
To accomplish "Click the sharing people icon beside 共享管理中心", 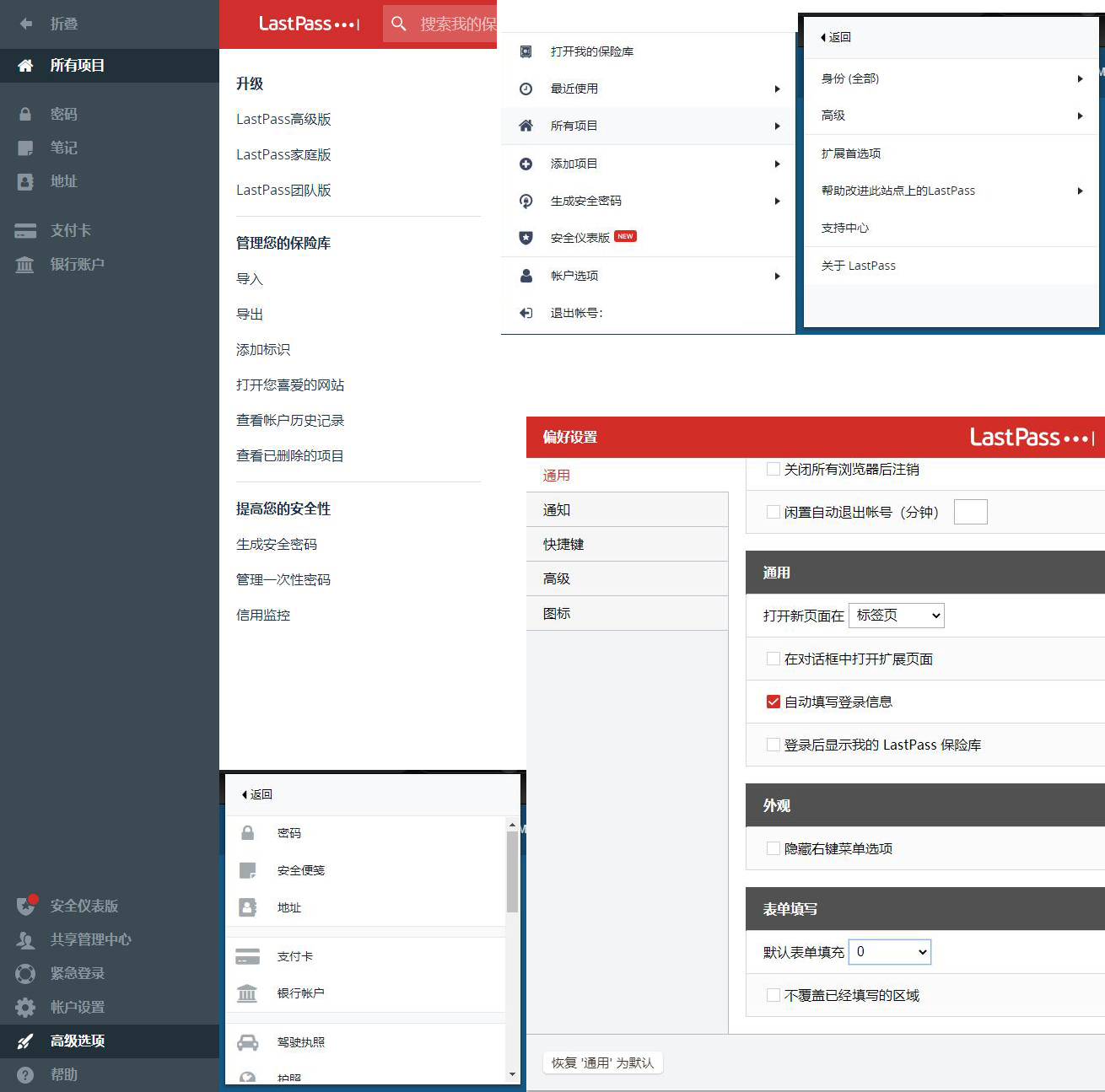I will click(25, 939).
